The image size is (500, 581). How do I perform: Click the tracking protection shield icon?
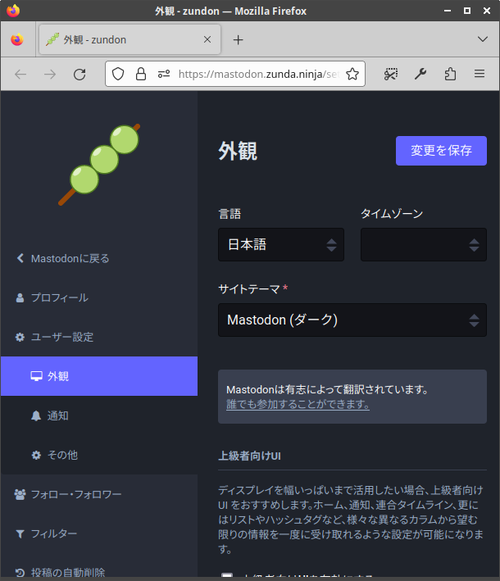(118, 74)
